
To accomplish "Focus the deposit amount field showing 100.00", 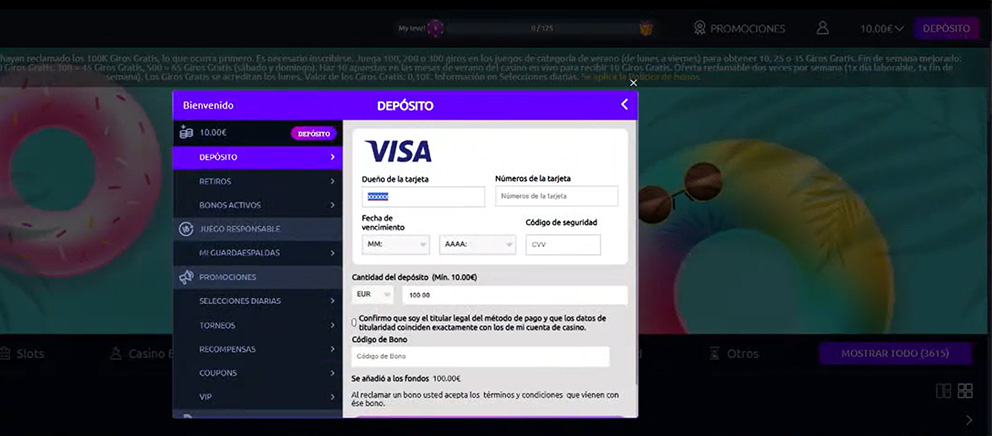I will pyautogui.click(x=515, y=295).
